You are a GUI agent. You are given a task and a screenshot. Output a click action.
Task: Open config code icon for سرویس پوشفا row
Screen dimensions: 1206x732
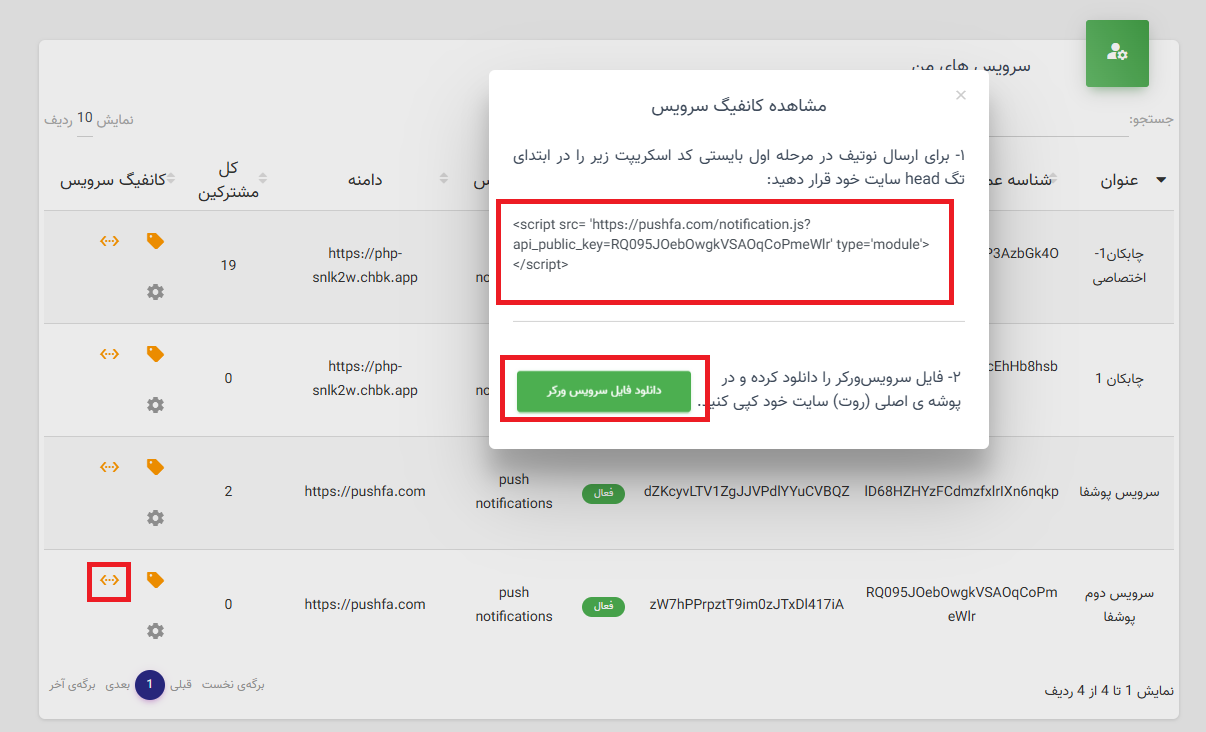pyautogui.click(x=110, y=467)
